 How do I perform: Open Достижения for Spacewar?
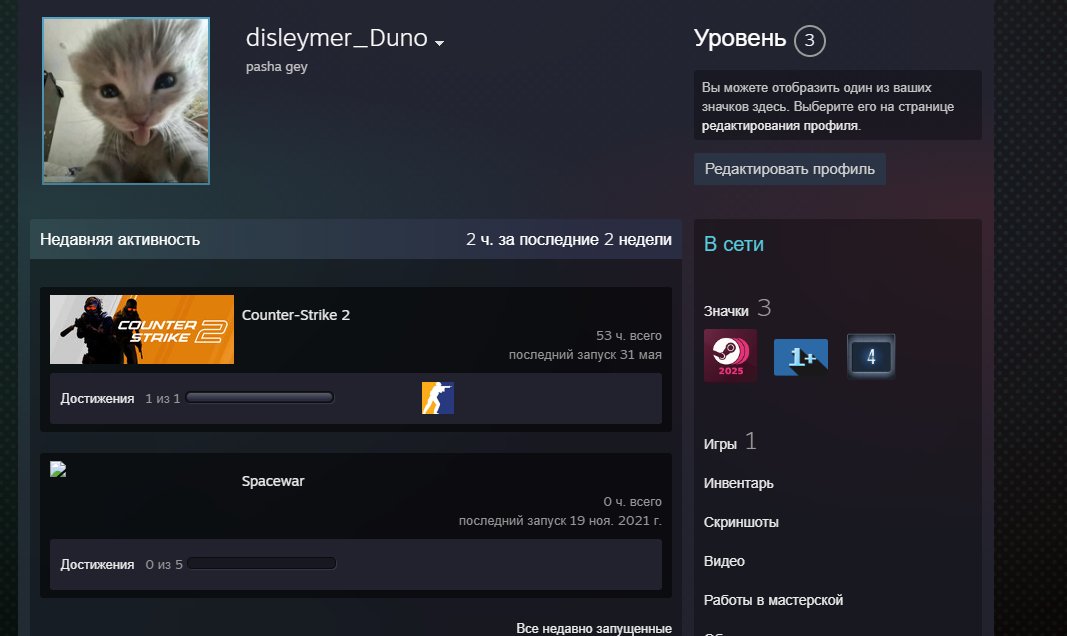[x=97, y=565]
